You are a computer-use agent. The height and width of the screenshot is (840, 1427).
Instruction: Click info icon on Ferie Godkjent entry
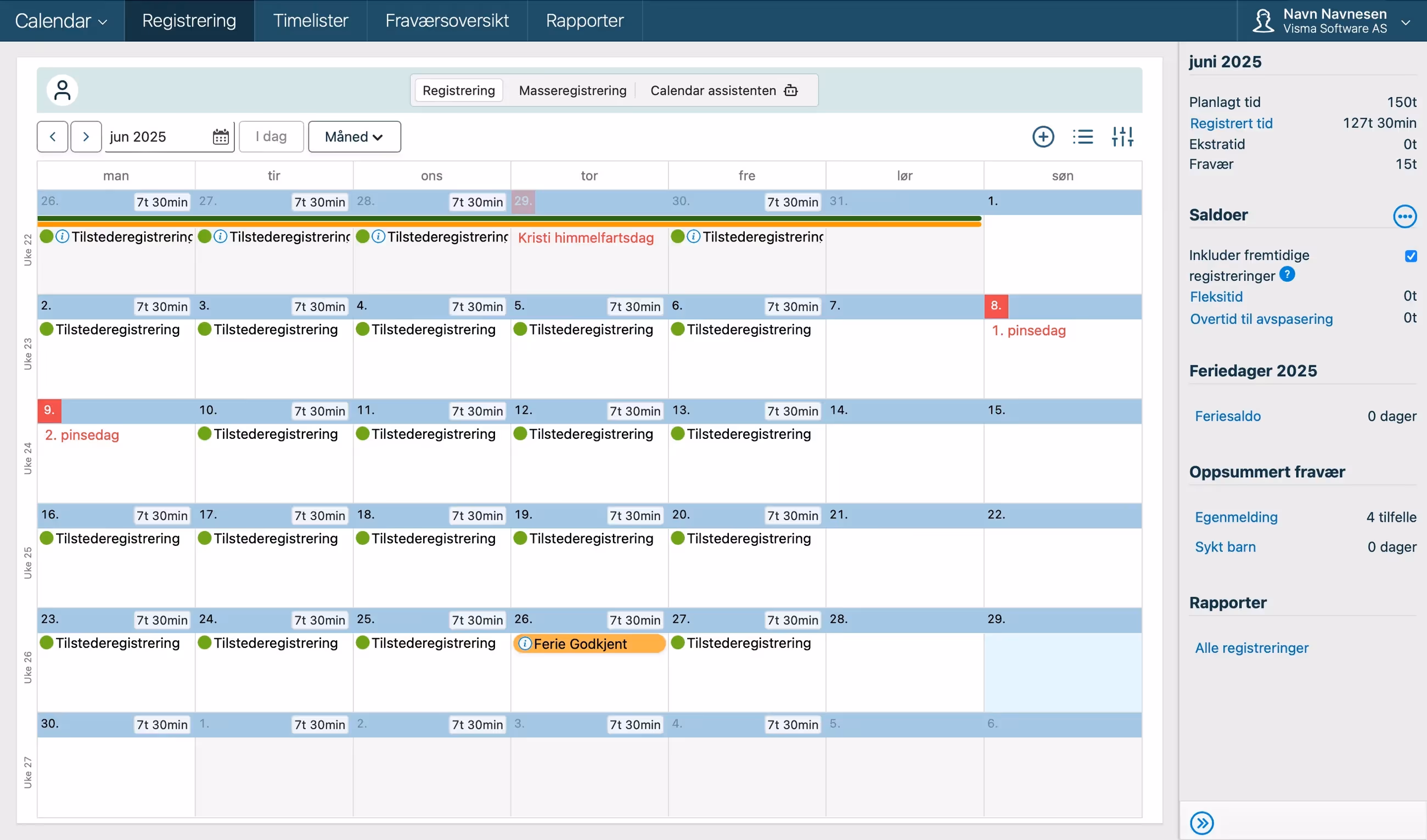tap(525, 644)
